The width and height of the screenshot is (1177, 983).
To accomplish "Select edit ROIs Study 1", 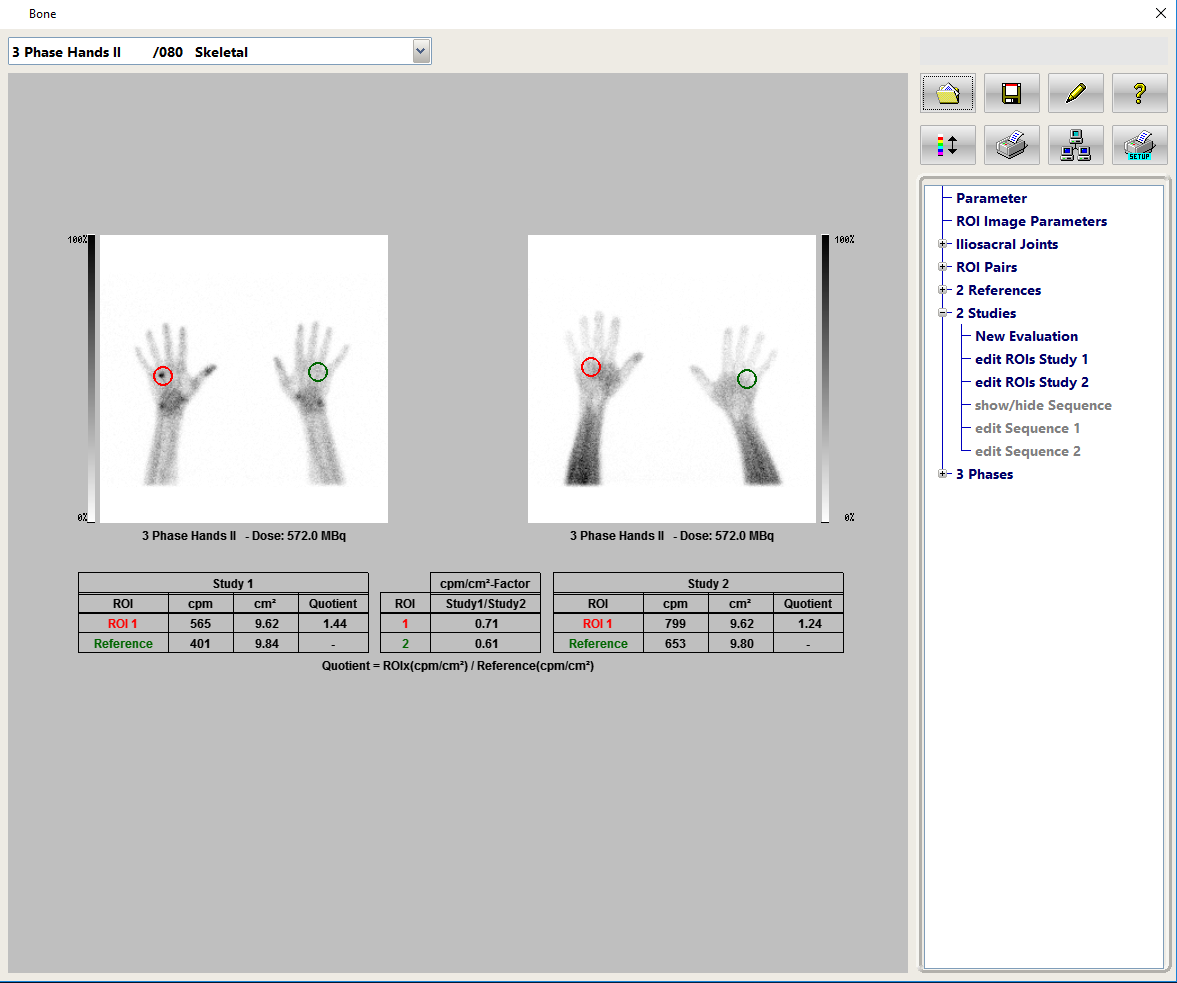I will tap(1031, 359).
